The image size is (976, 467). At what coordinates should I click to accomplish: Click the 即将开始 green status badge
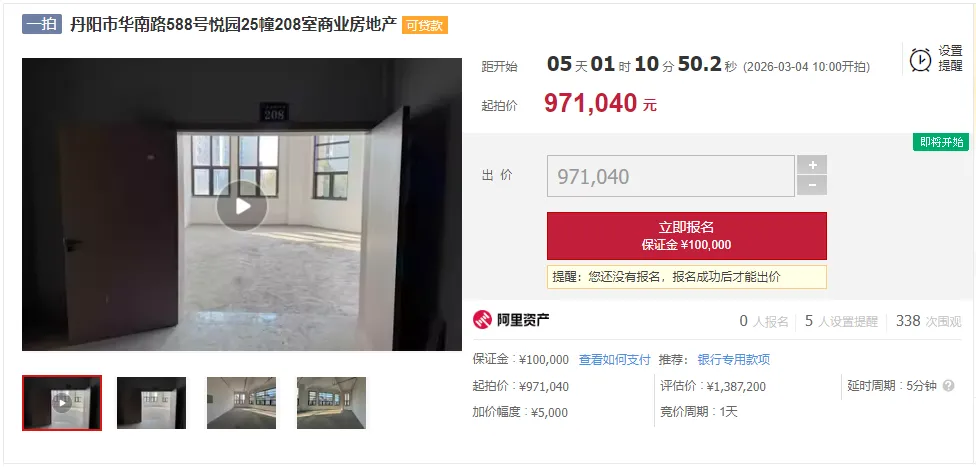(x=941, y=142)
